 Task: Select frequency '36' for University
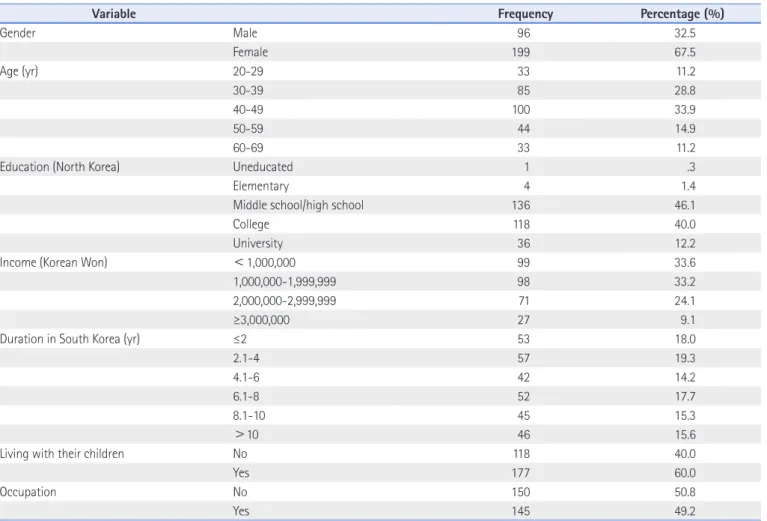point(523,243)
